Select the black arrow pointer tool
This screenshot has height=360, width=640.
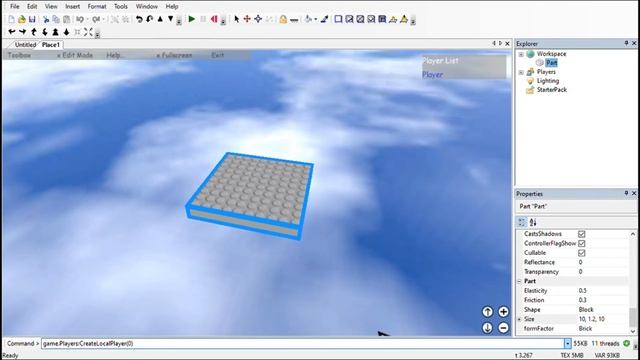coord(236,19)
